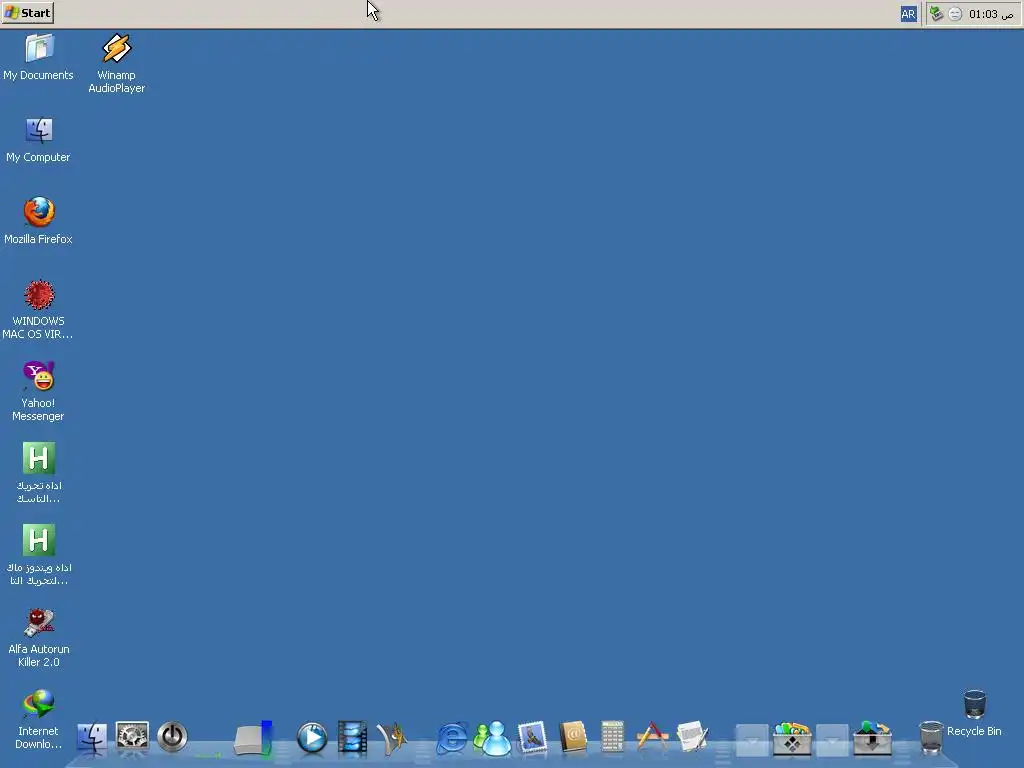Launch the blue play media player dock icon
1024x768 pixels.
click(312, 738)
